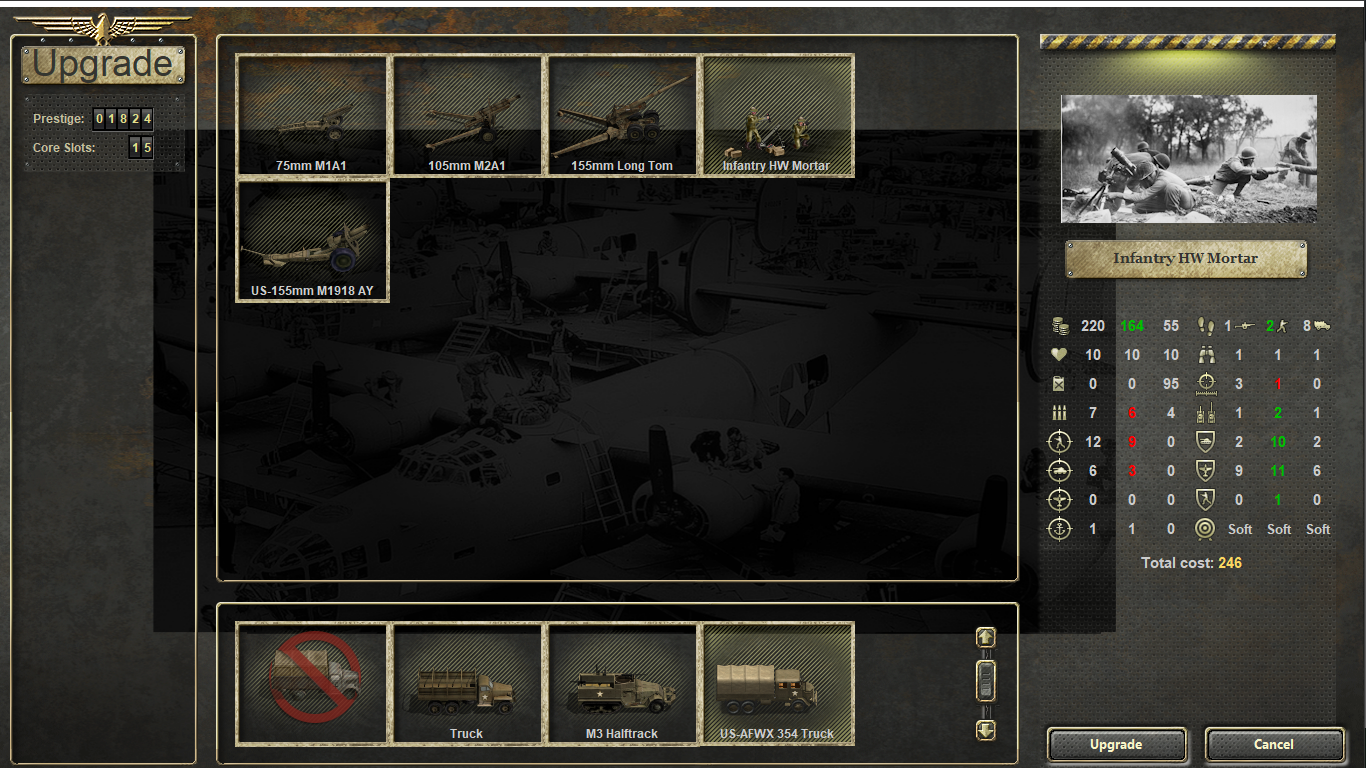Image resolution: width=1366 pixels, height=768 pixels.
Task: Click the Total cost value 246
Action: (x=1230, y=563)
